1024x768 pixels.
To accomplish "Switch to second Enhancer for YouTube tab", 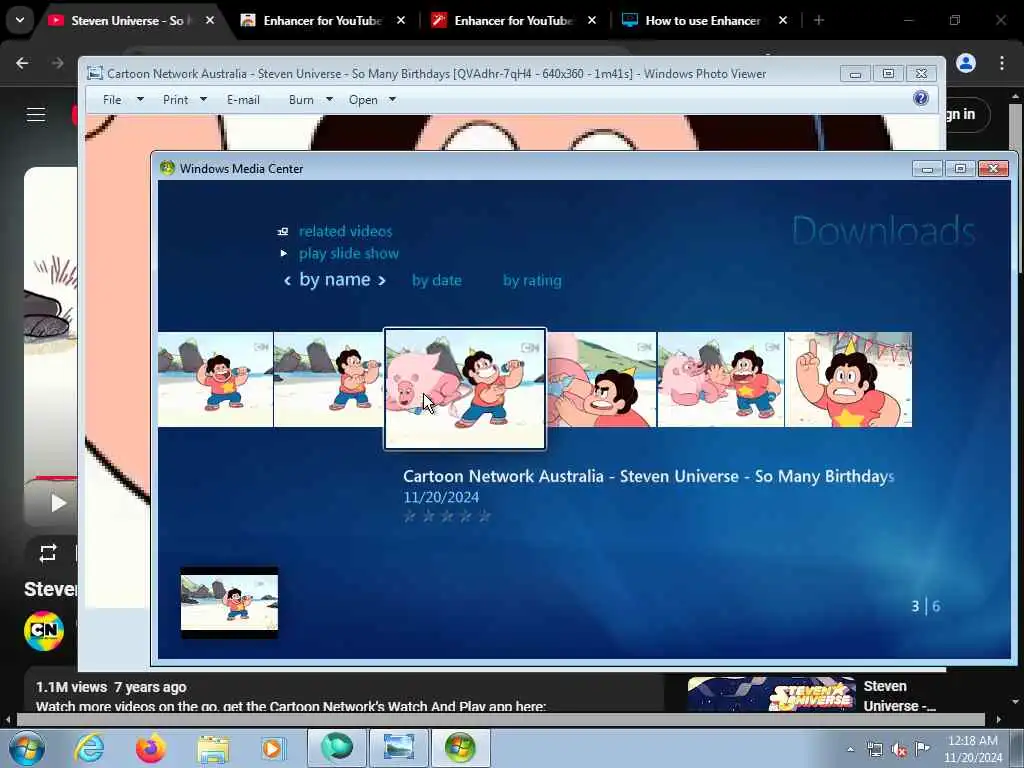I will point(513,20).
